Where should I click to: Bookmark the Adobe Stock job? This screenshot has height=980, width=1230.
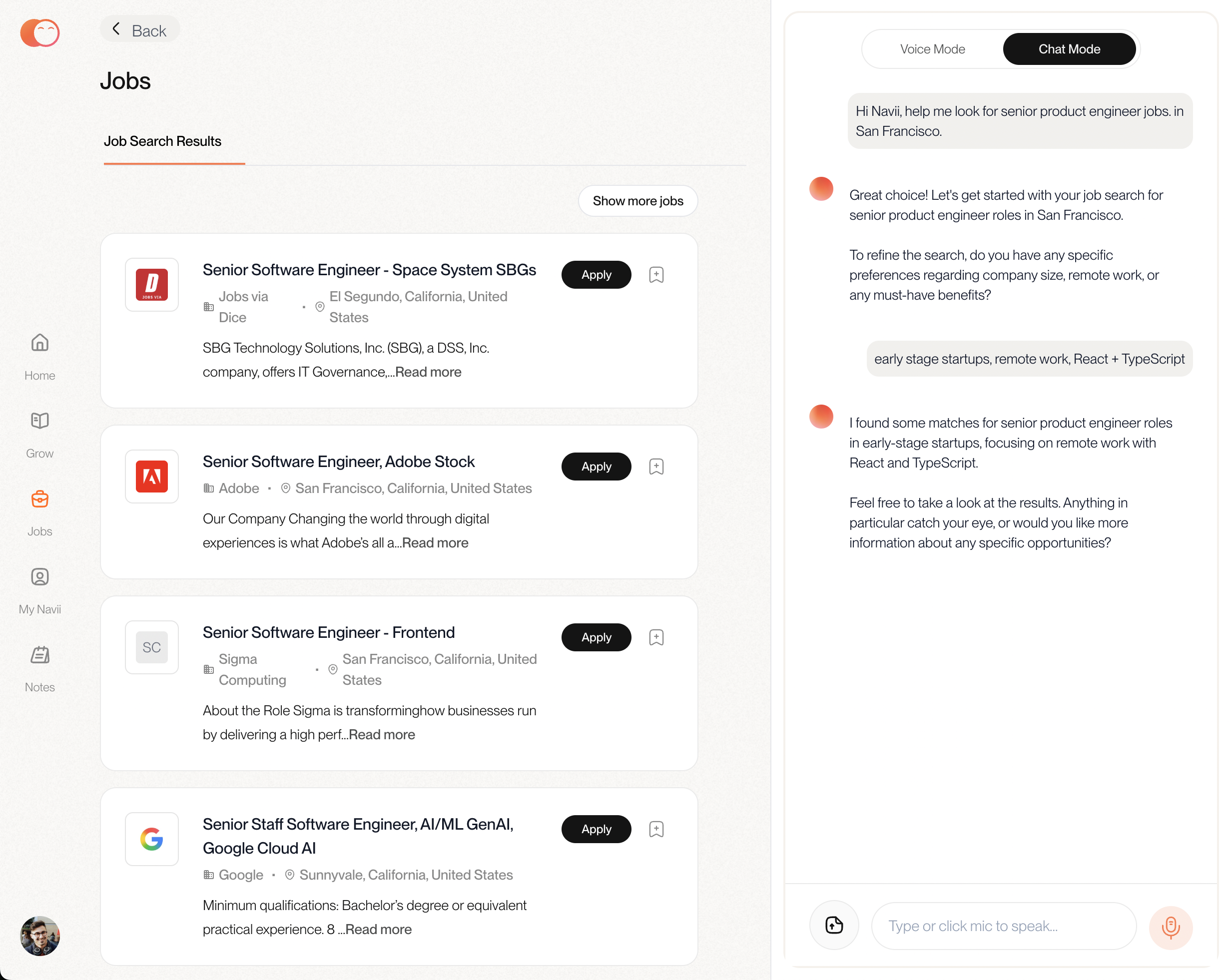point(656,467)
